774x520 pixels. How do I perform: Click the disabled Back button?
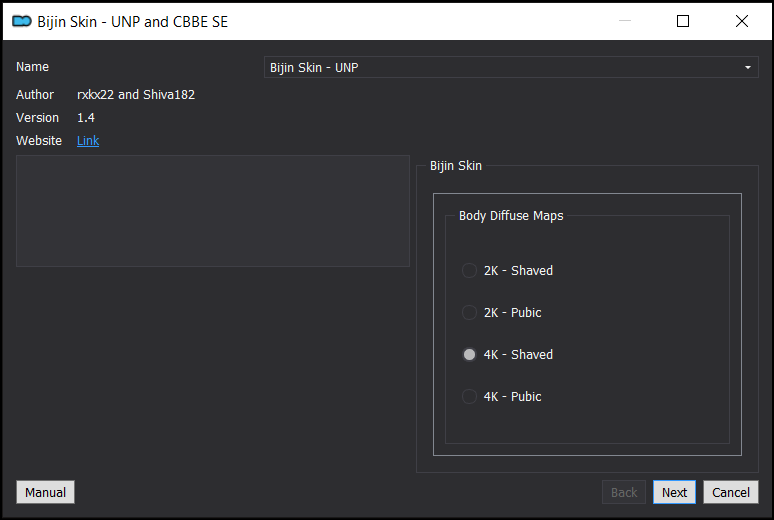(624, 492)
